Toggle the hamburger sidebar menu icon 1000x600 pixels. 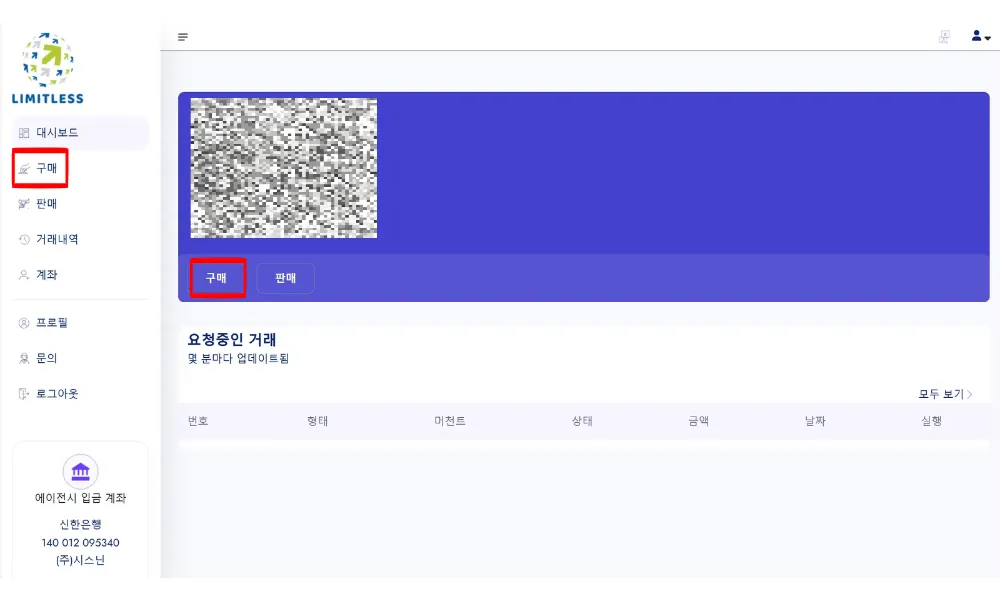(183, 37)
